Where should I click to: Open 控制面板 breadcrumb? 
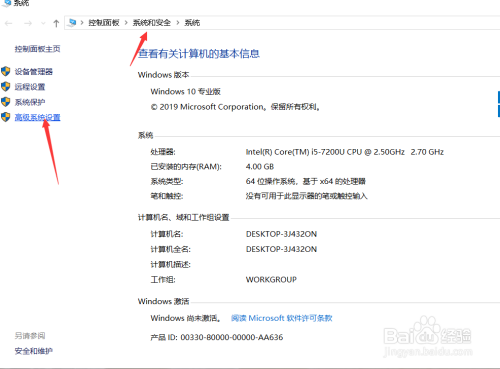(x=104, y=23)
